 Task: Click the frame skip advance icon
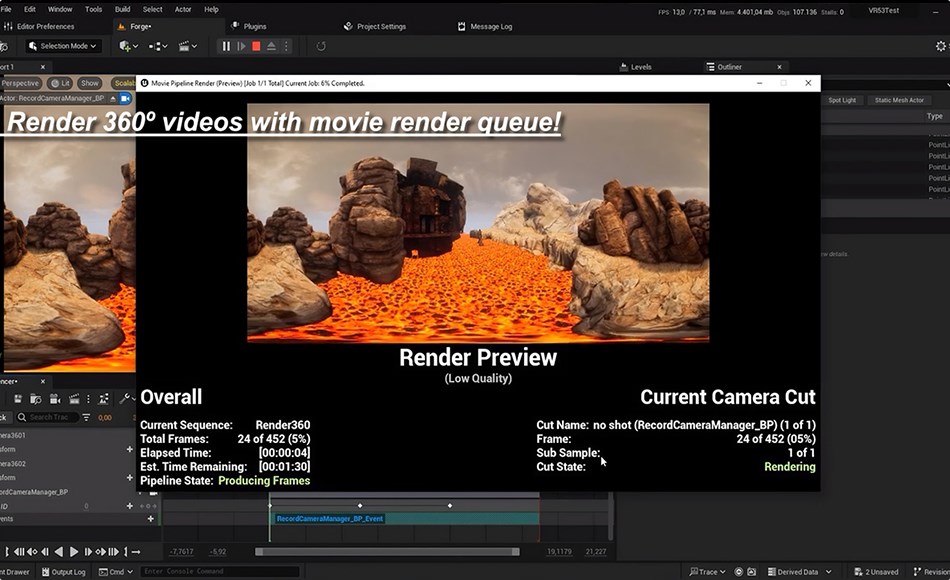241,46
